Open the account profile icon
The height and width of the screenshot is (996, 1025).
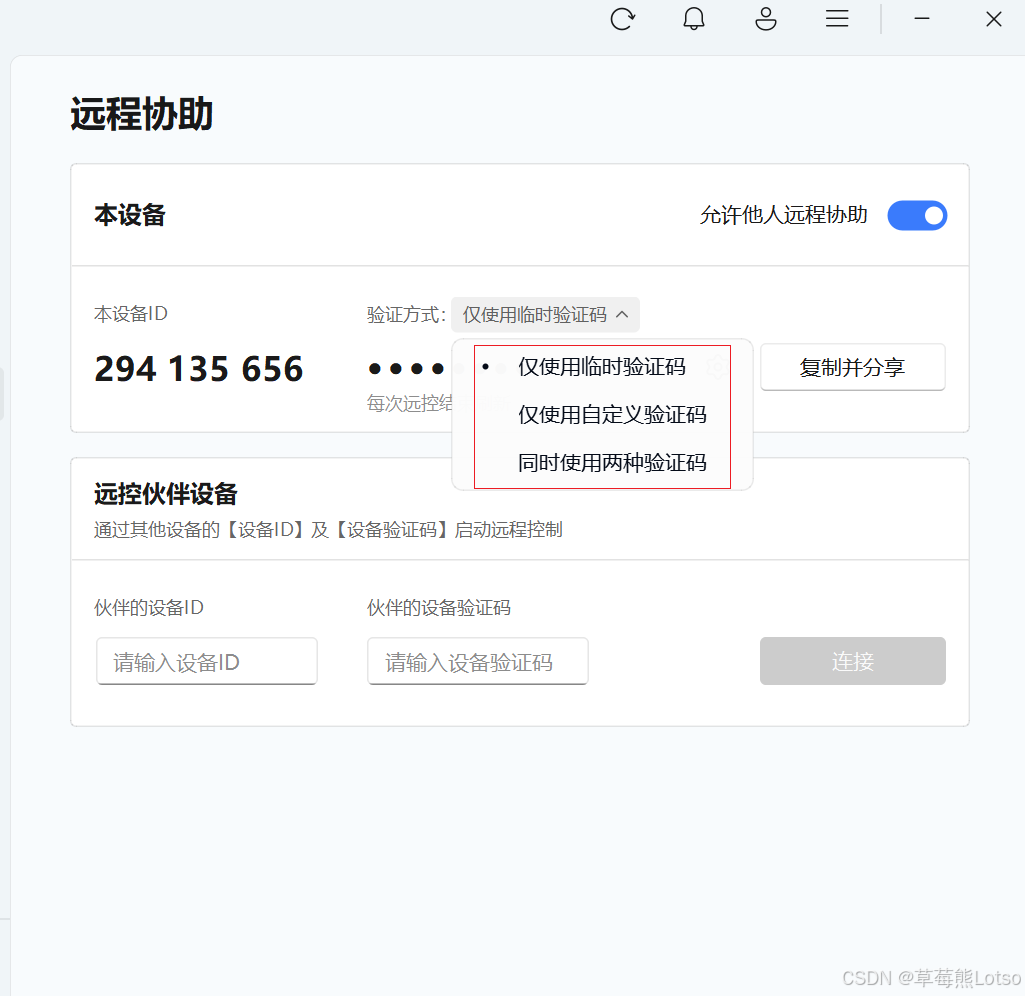point(765,19)
